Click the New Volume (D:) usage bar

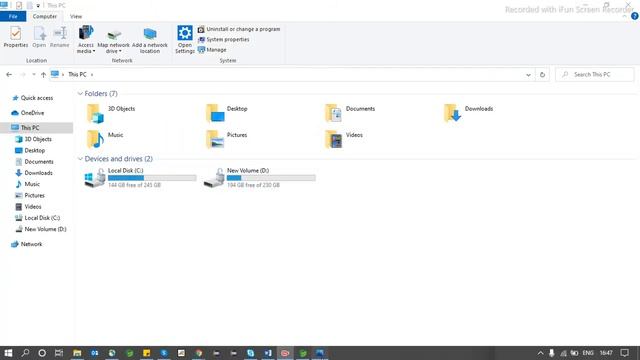pos(271,178)
